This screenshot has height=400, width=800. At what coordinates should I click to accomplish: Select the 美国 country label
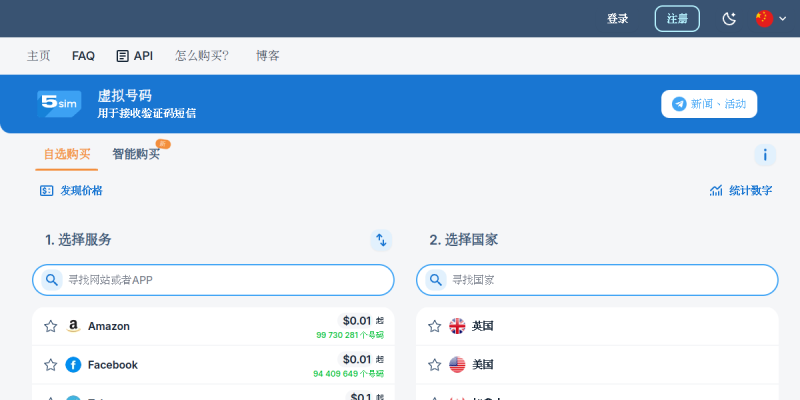click(x=483, y=365)
